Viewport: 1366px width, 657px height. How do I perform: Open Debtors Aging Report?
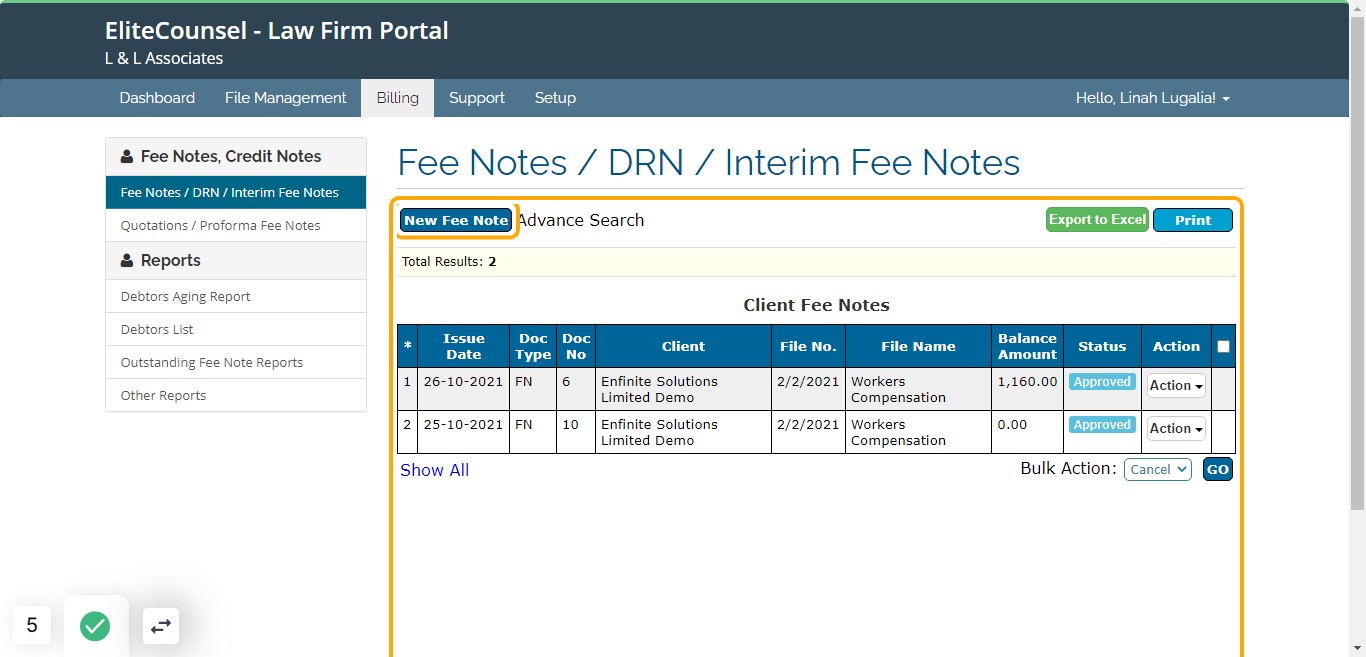pyautogui.click(x=236, y=297)
